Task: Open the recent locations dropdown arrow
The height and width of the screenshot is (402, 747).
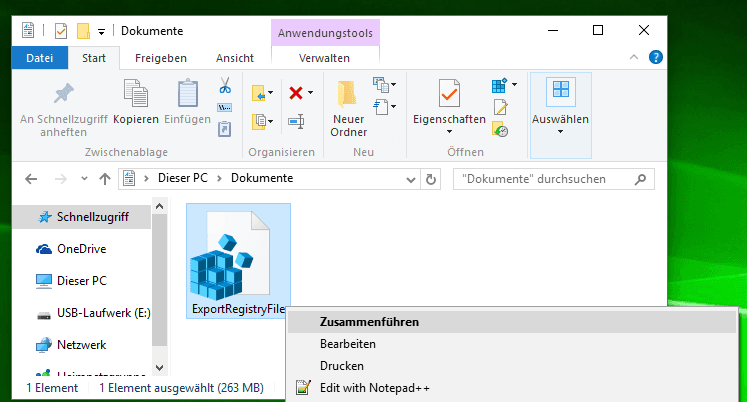Action: pos(84,179)
